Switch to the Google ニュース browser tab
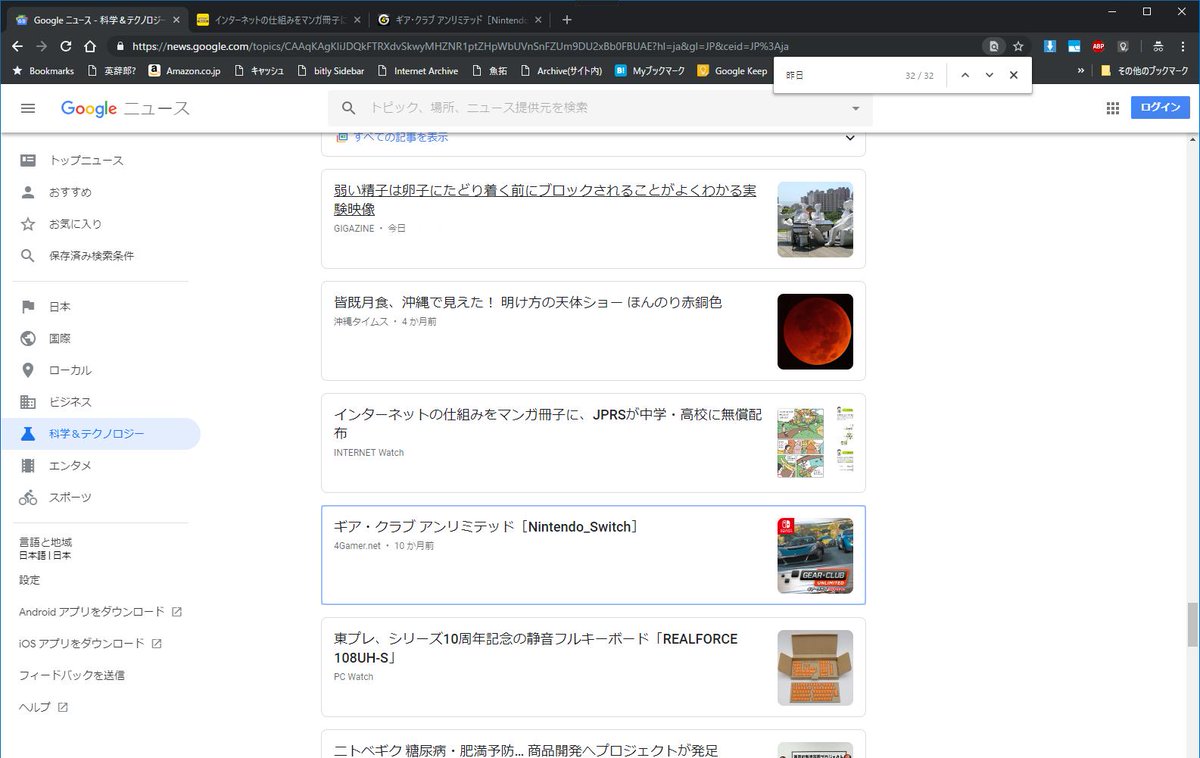Viewport: 1200px width, 758px height. pos(95,20)
